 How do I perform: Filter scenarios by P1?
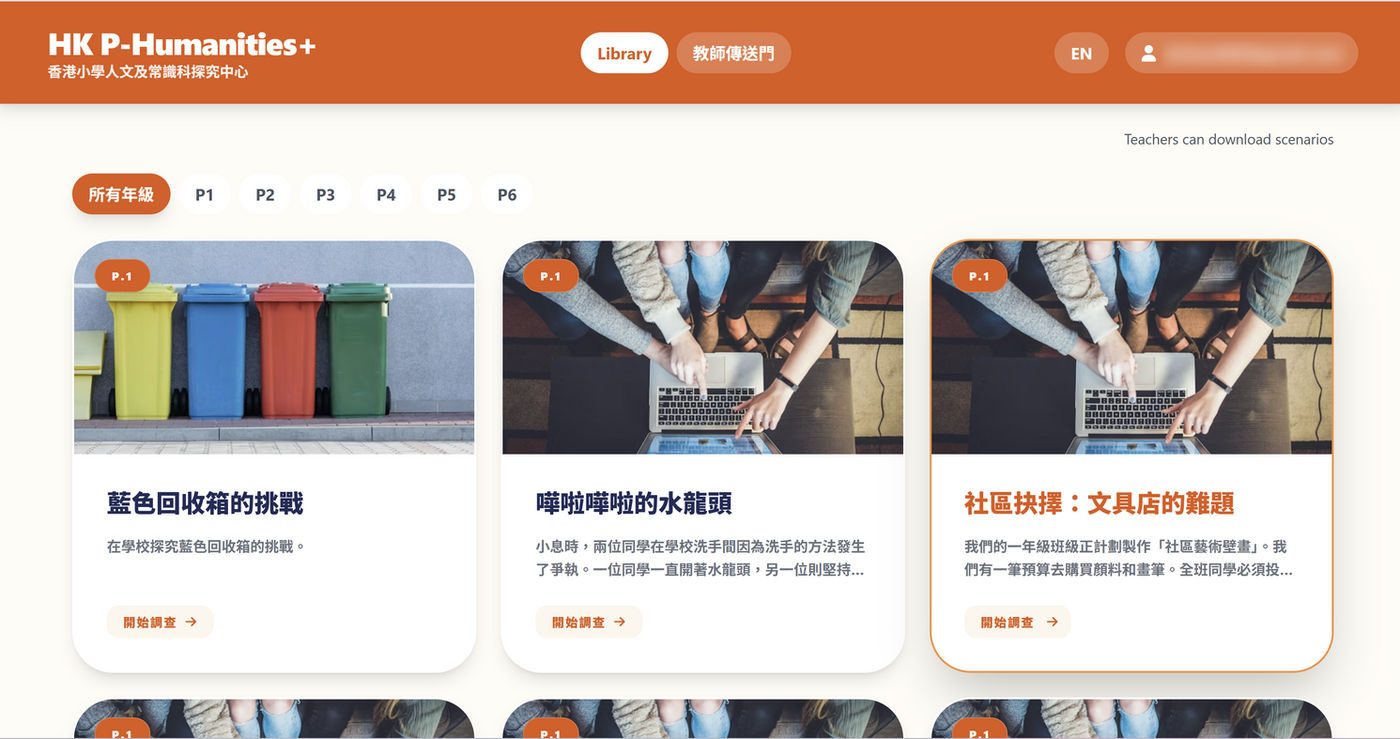[x=205, y=194]
